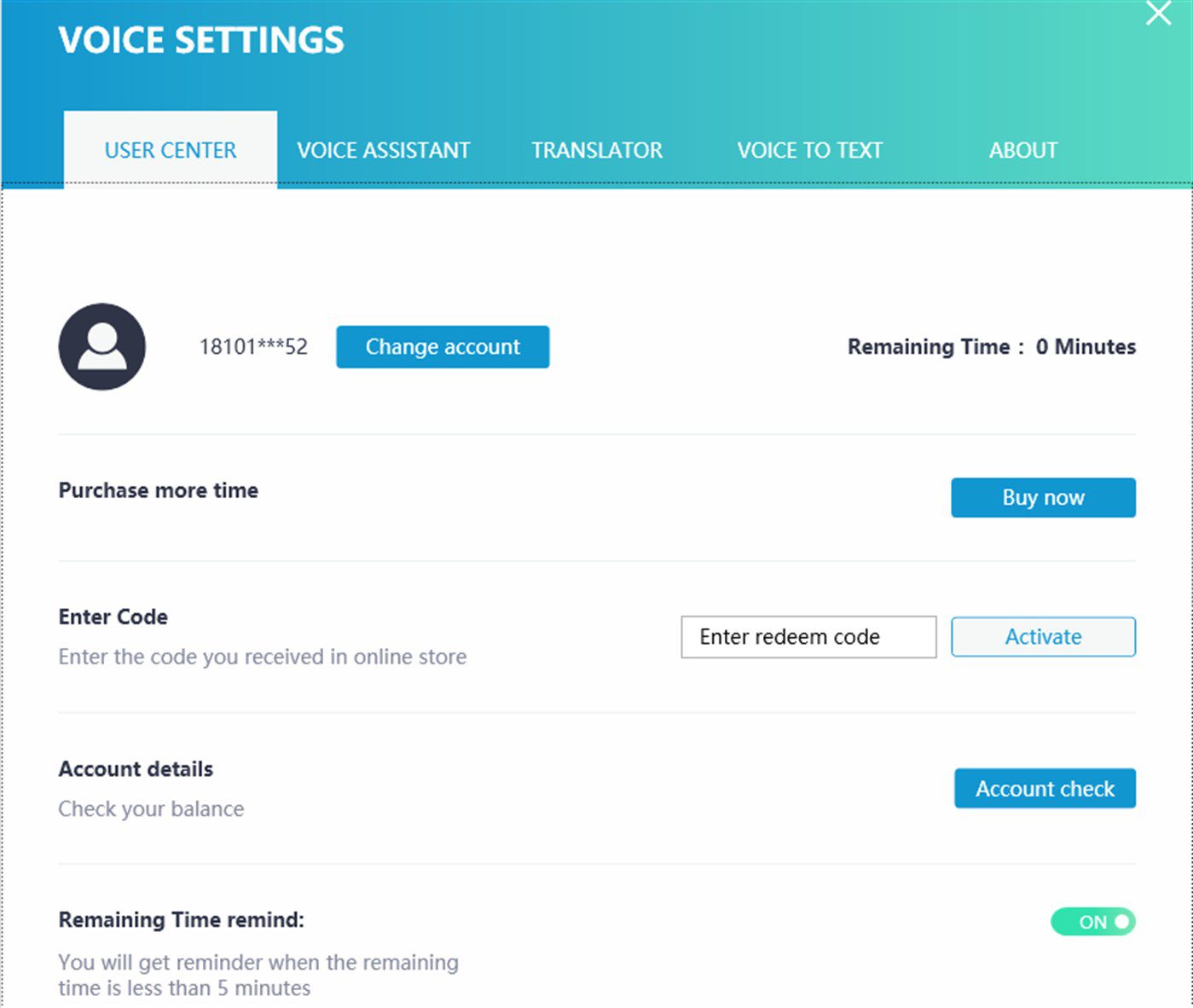The image size is (1193, 1008).
Task: Focus the Enter redeem code field
Action: (x=808, y=637)
